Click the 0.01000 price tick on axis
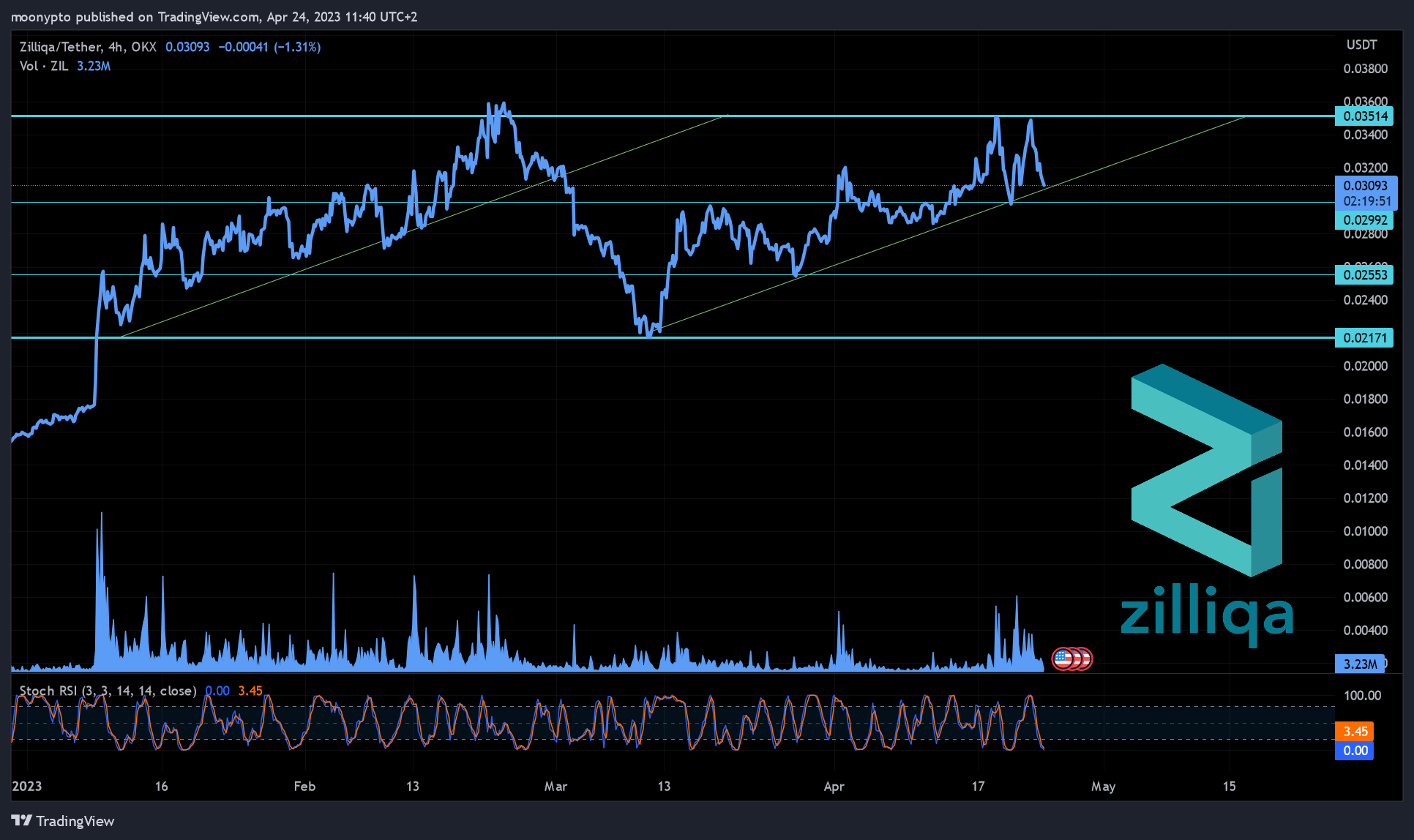The width and height of the screenshot is (1414, 840). [1365, 531]
